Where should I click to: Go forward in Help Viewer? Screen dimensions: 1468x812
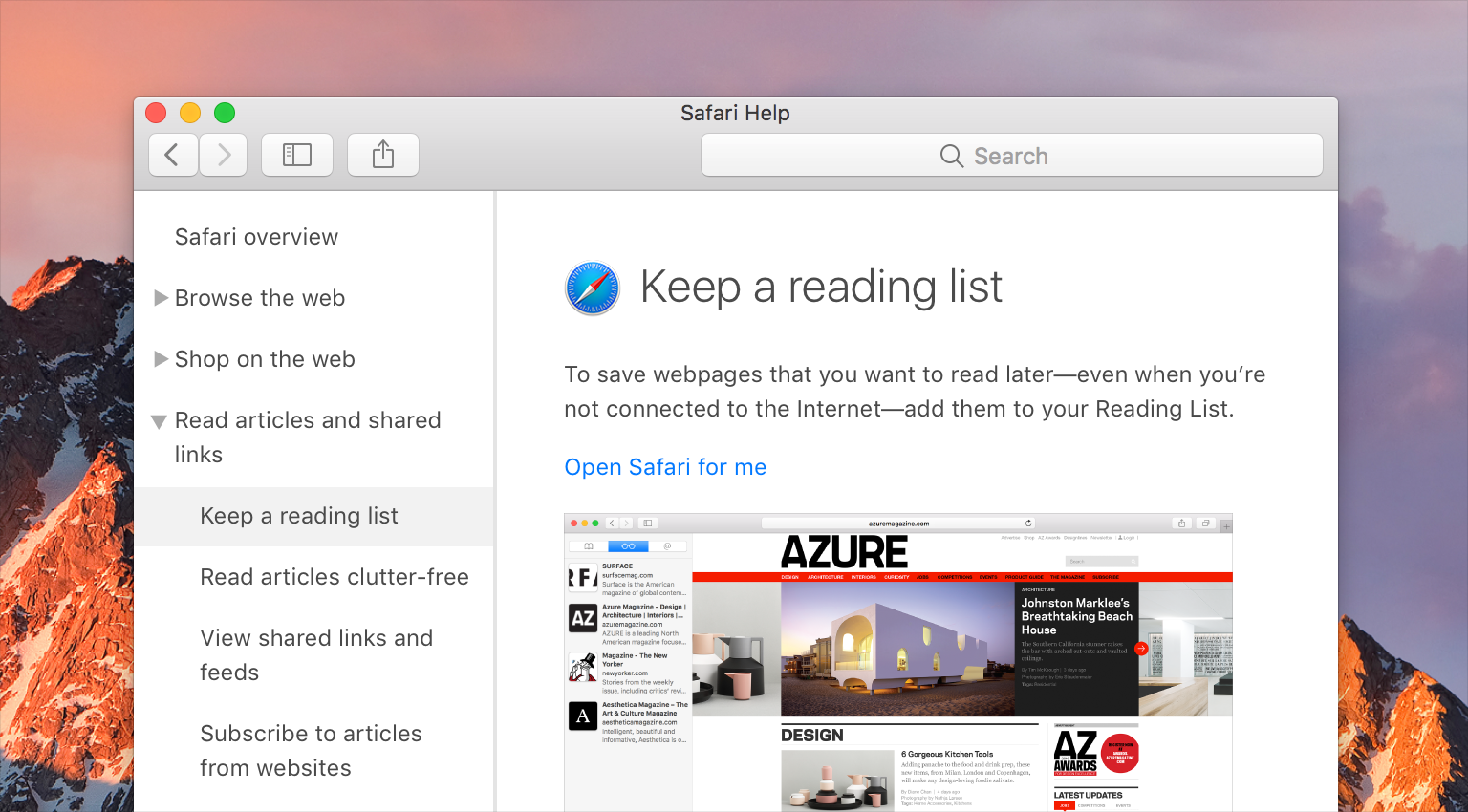tap(224, 155)
